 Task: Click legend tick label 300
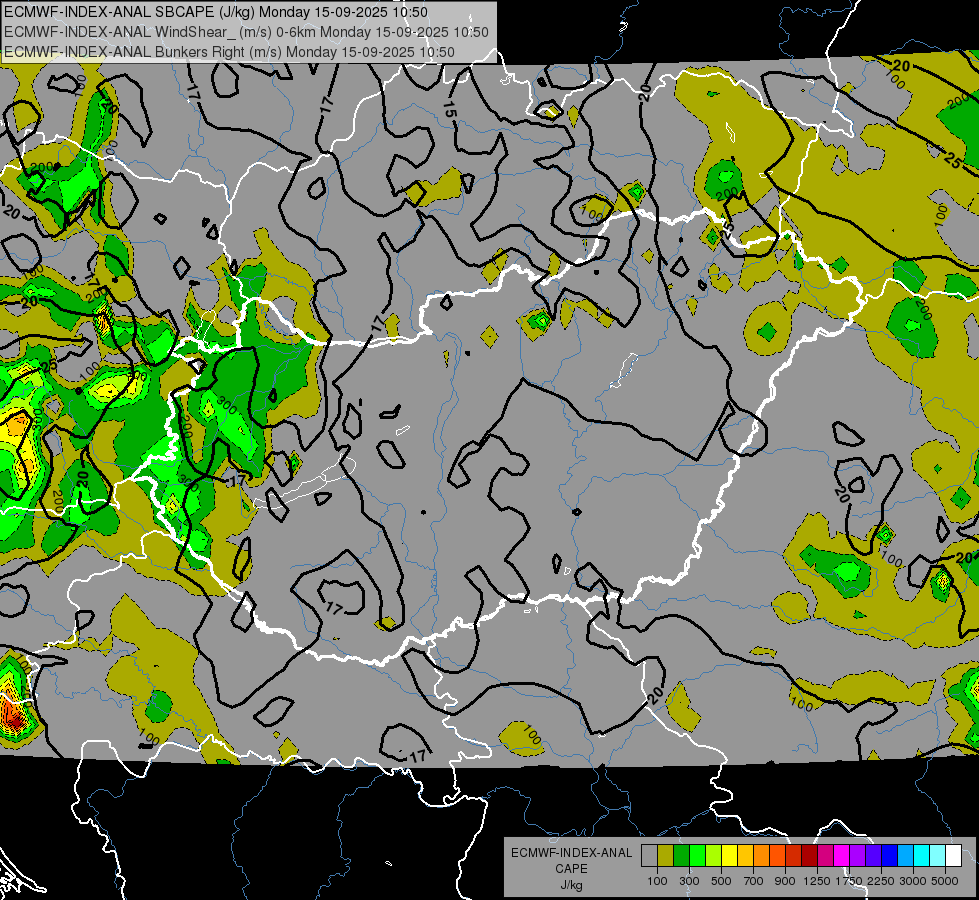689,881
